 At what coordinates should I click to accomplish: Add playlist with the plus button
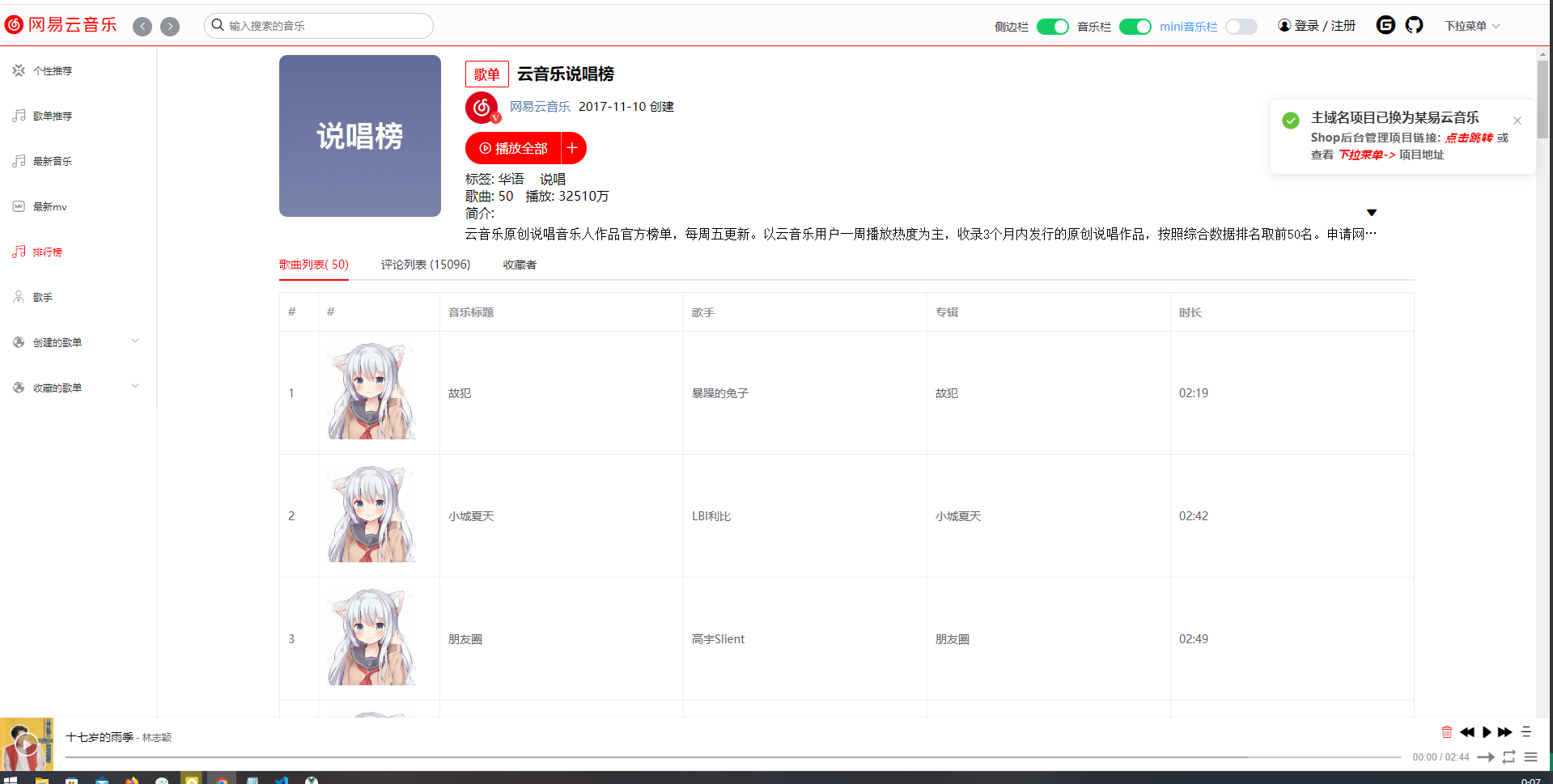tap(573, 148)
